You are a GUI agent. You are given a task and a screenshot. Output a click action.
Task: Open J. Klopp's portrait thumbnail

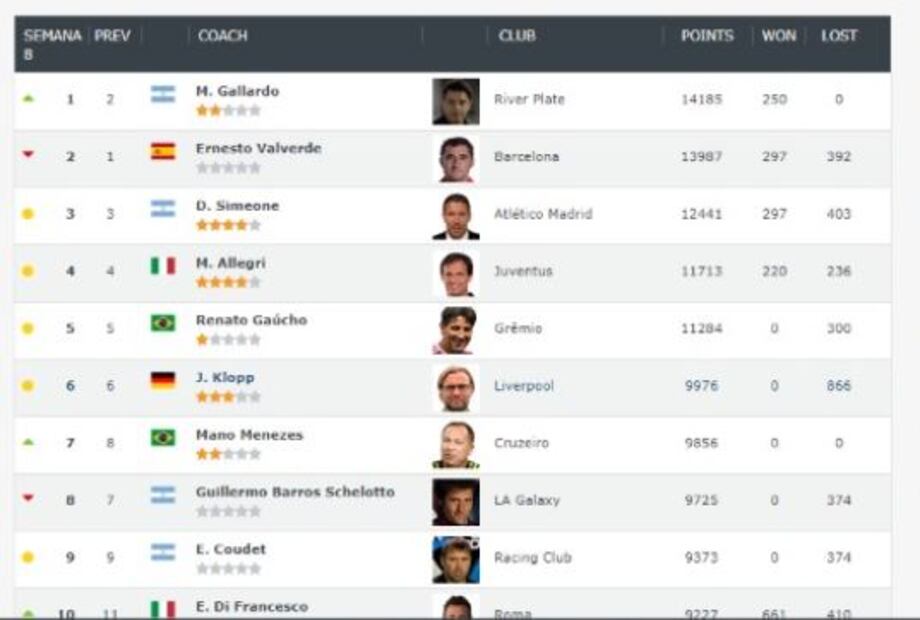[x=455, y=388]
